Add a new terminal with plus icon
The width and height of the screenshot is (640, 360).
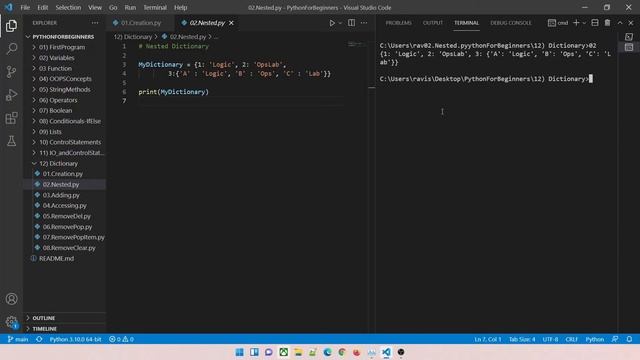pyautogui.click(x=576, y=23)
